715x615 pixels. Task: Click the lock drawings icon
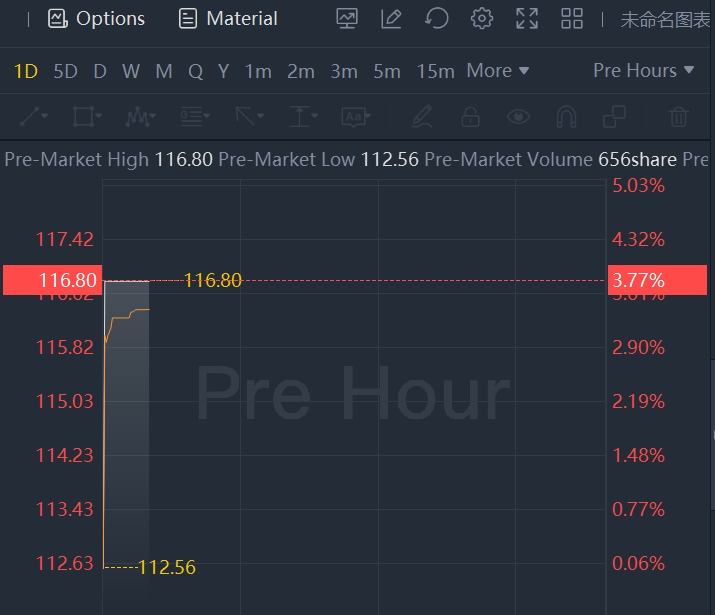tap(469, 117)
